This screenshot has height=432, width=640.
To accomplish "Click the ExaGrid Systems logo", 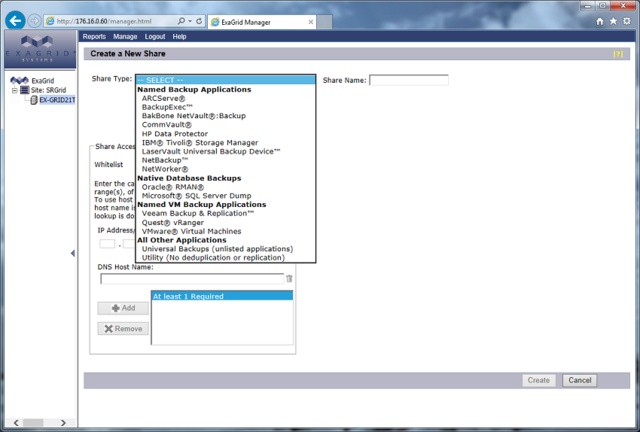I will tap(40, 49).
